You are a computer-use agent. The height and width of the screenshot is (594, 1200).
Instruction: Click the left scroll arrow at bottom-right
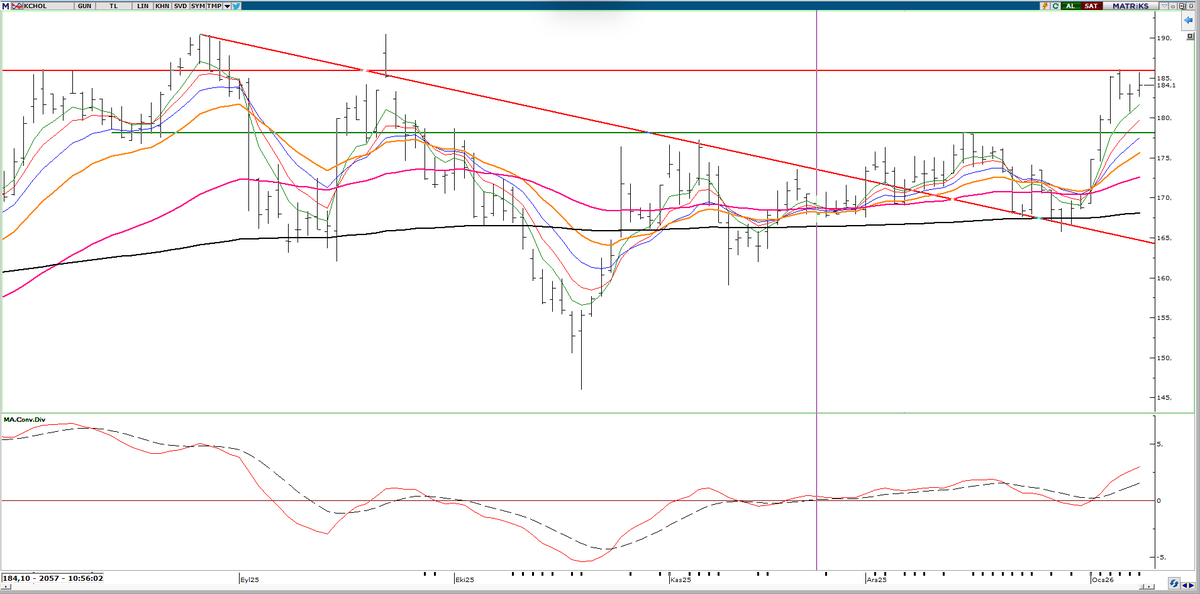(x=1184, y=585)
